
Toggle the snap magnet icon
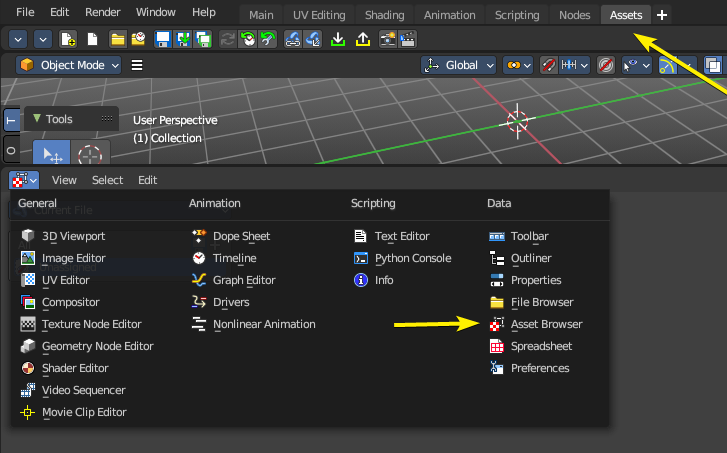coord(548,65)
